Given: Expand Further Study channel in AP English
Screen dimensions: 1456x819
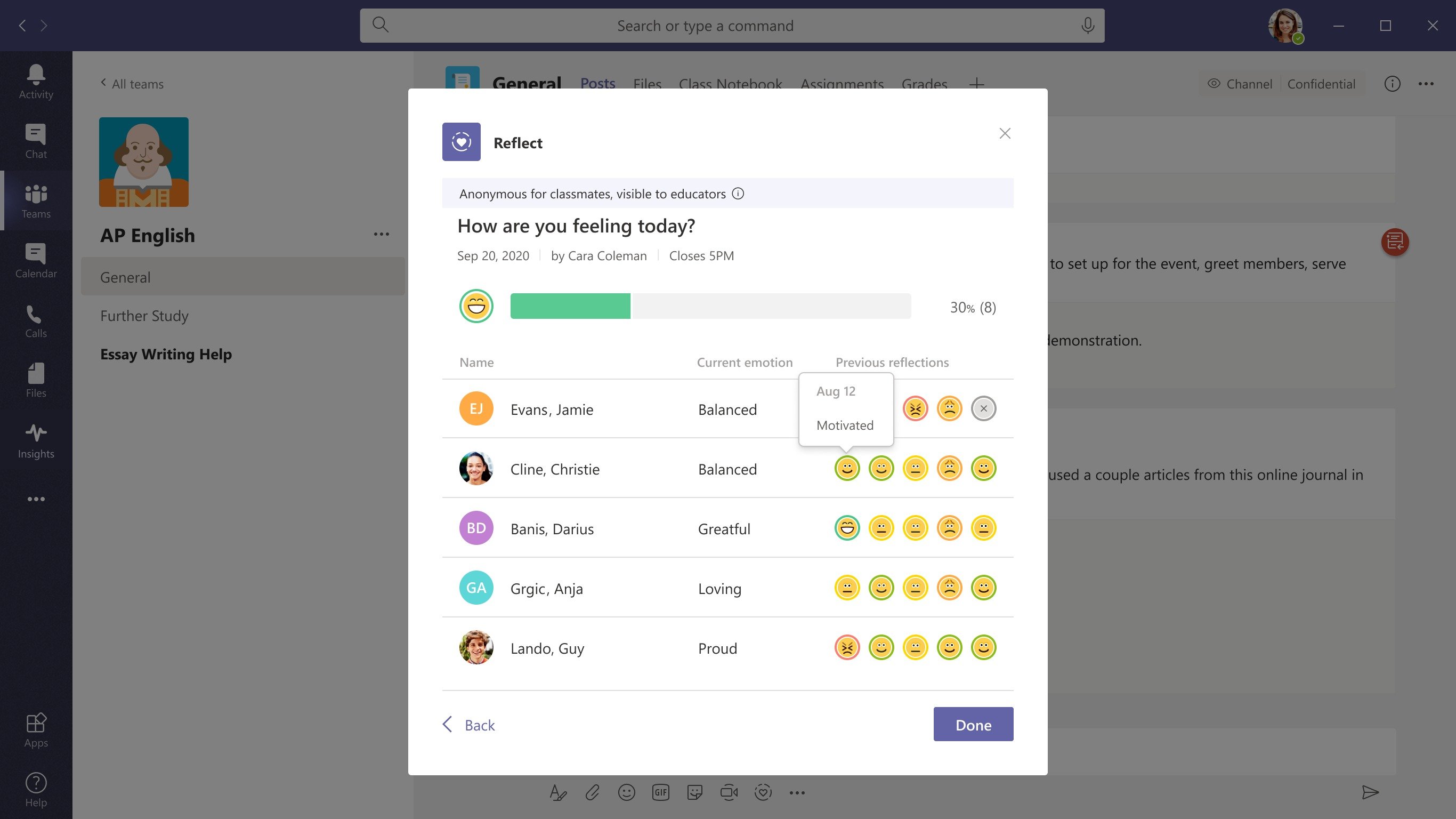Looking at the screenshot, I should (145, 315).
